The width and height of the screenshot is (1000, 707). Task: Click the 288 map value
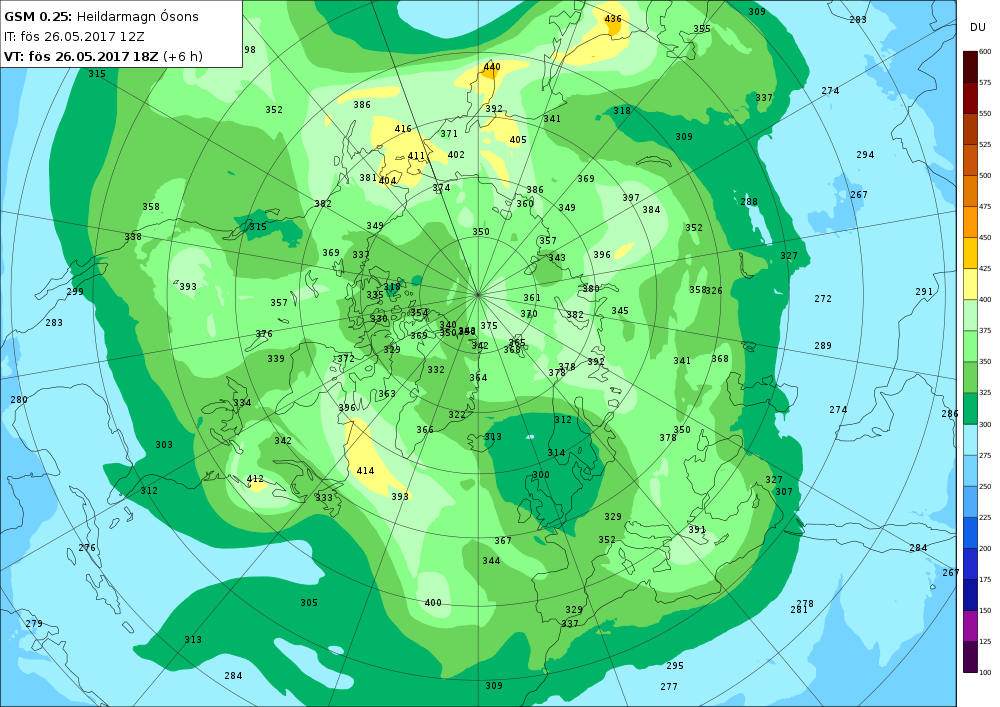(x=749, y=202)
